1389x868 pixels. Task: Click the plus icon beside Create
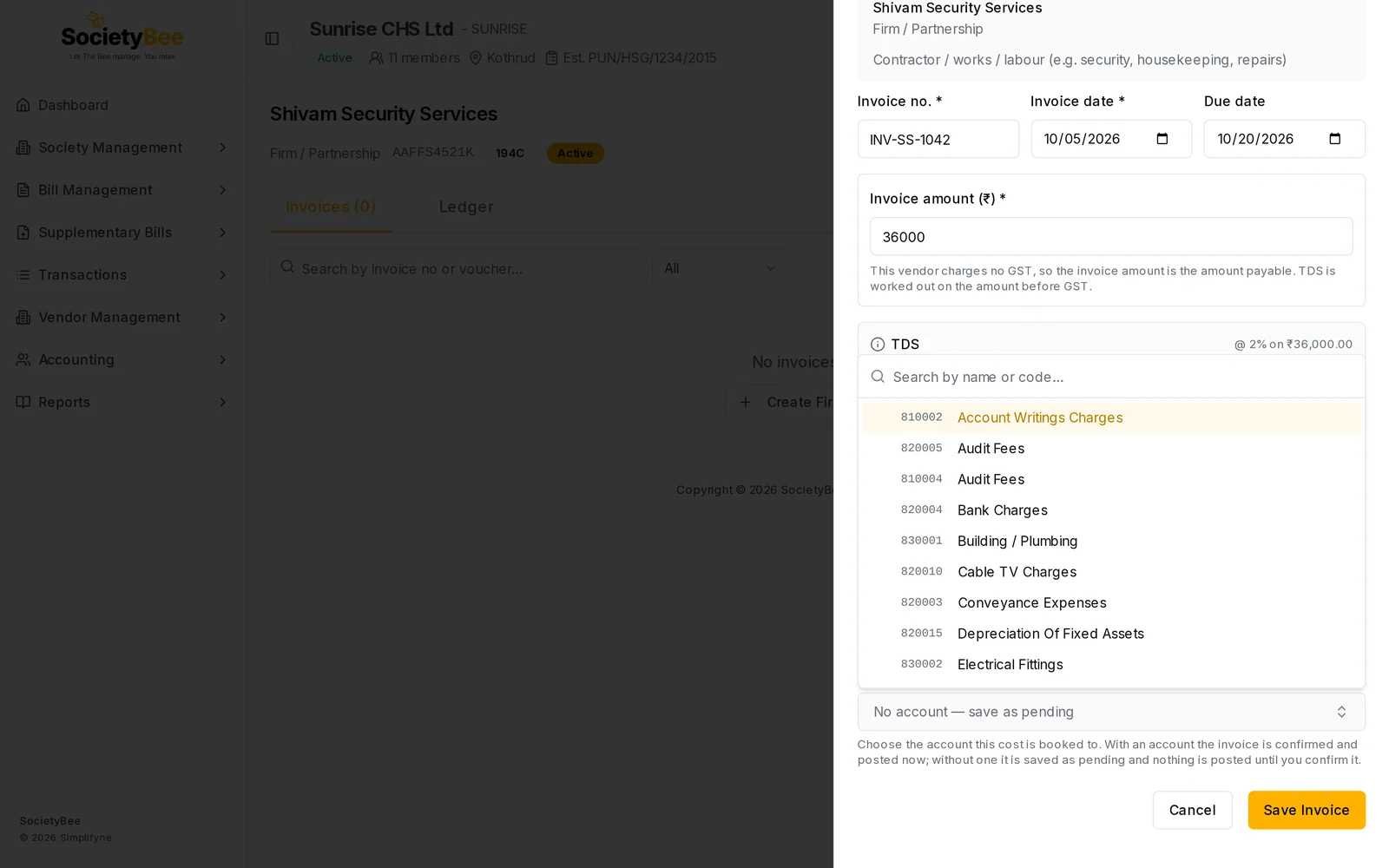(x=745, y=402)
